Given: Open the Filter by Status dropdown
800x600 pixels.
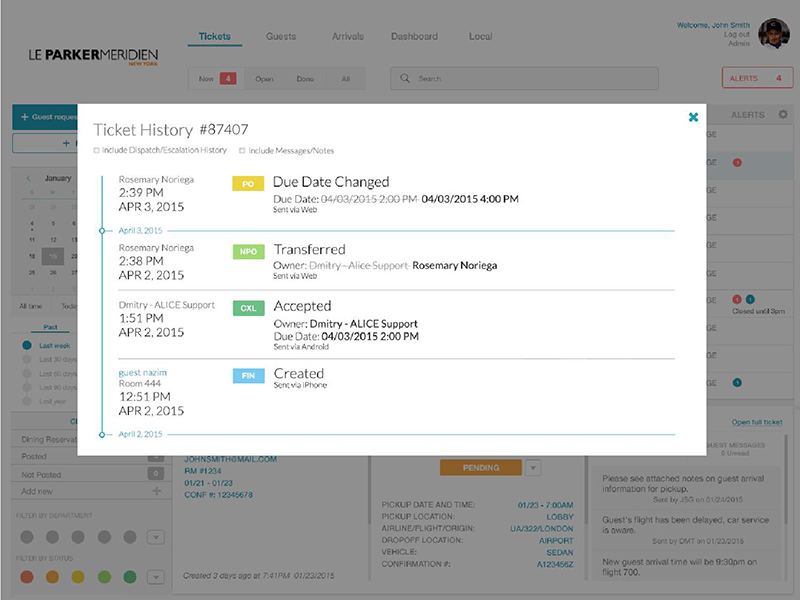Looking at the screenshot, I should click(154, 577).
